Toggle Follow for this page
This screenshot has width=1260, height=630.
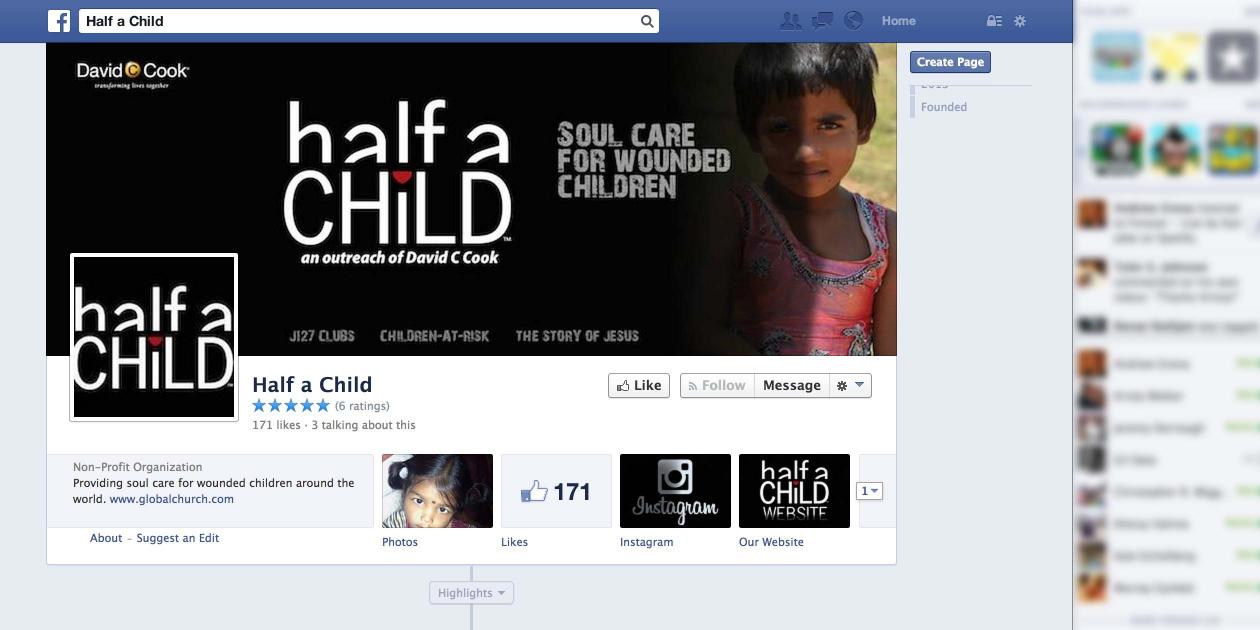click(717, 385)
